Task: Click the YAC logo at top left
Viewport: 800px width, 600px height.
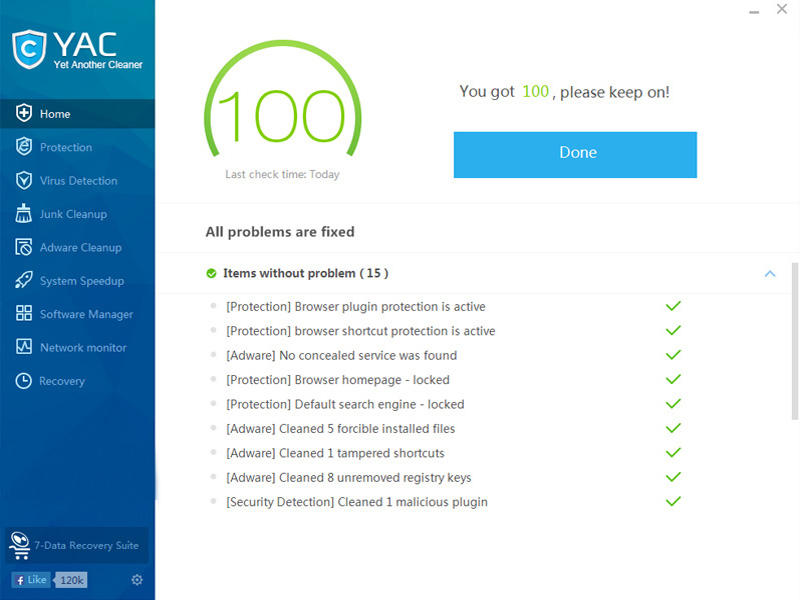Action: (x=77, y=50)
